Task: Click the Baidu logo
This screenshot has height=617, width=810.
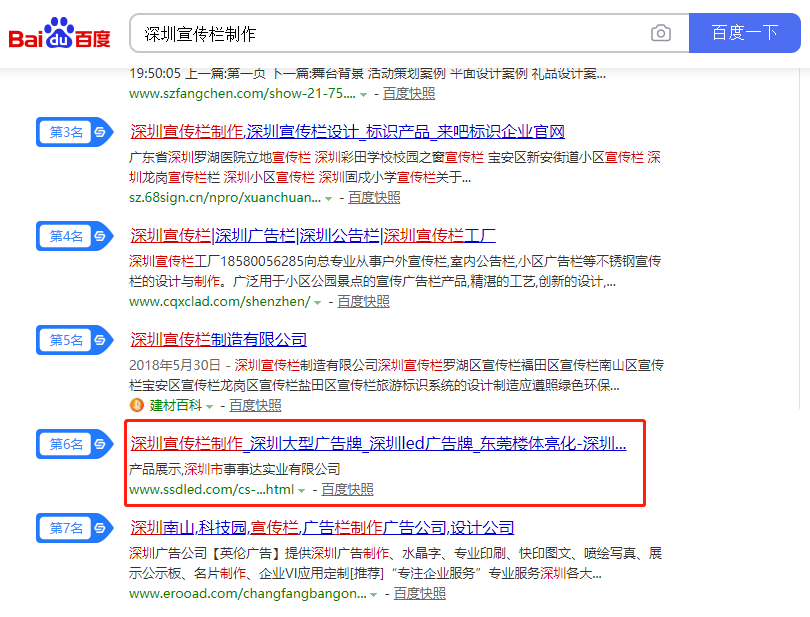Action: click(x=59, y=34)
